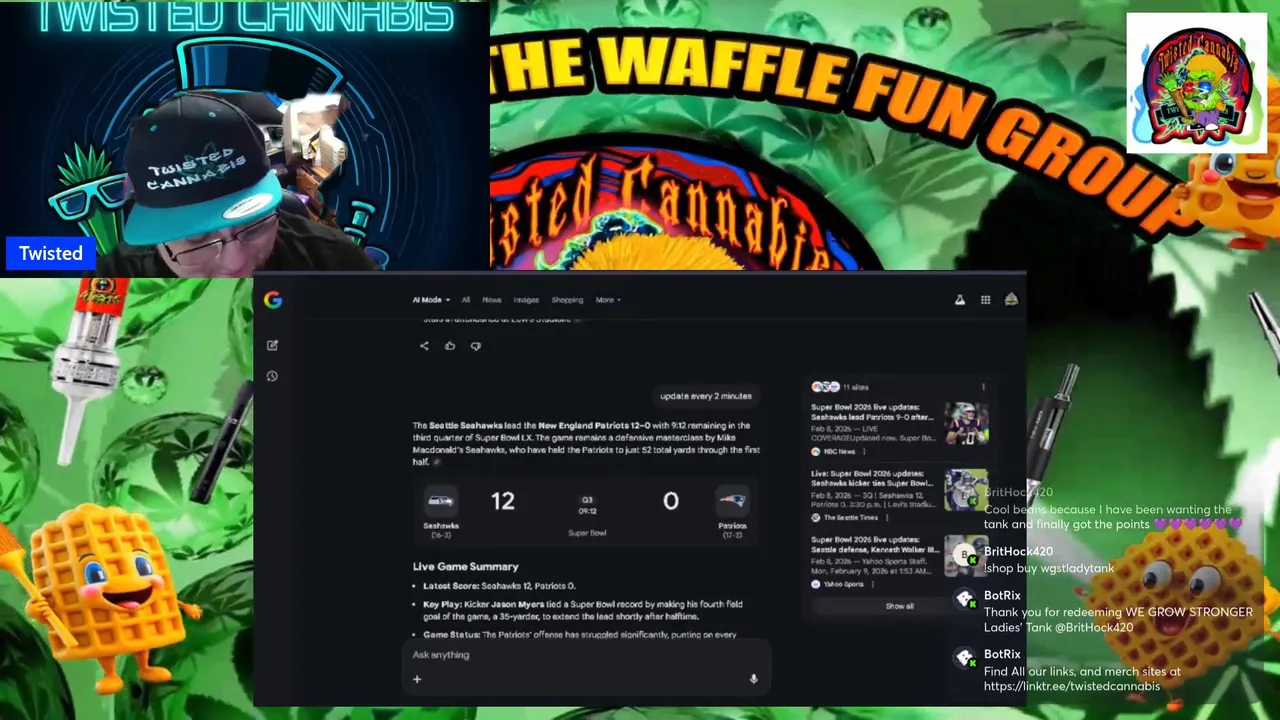Click the Twisted Cannabis logo top right
Viewport: 1280px width, 720px height.
click(x=1197, y=83)
